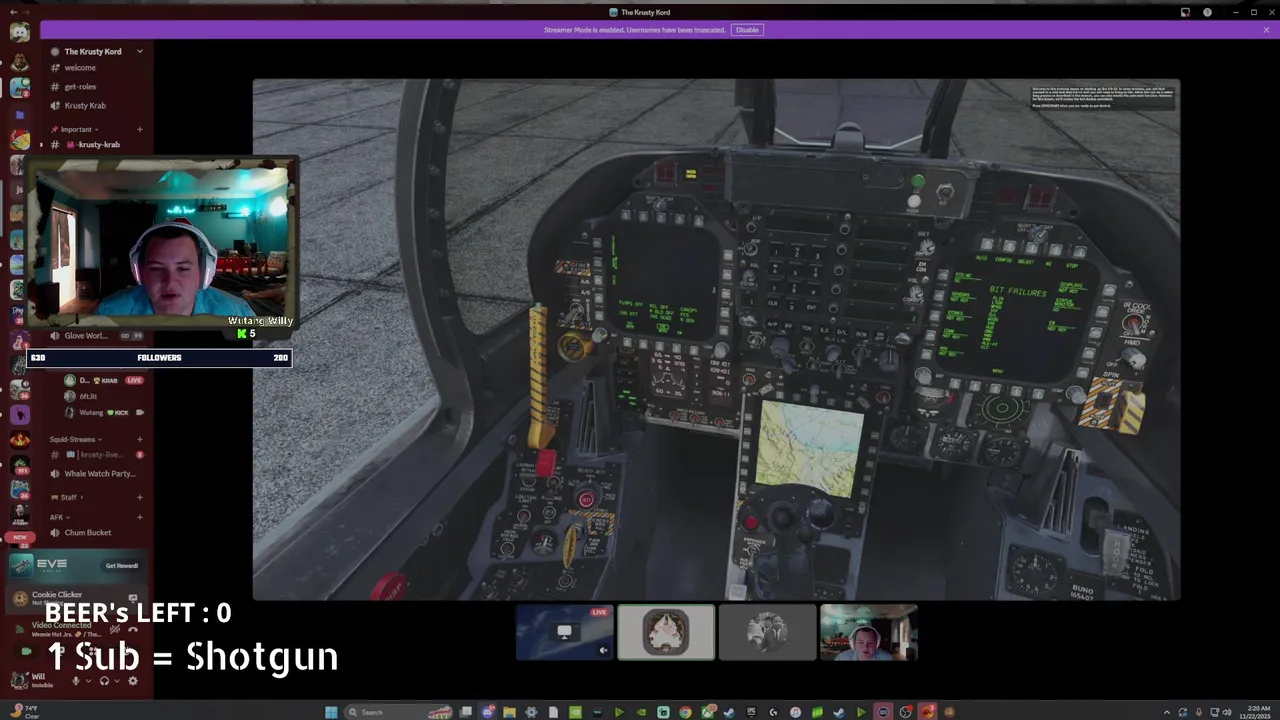Select Wutang user in voice channel list
Image resolution: width=1280 pixels, height=720 pixels.
[104, 412]
